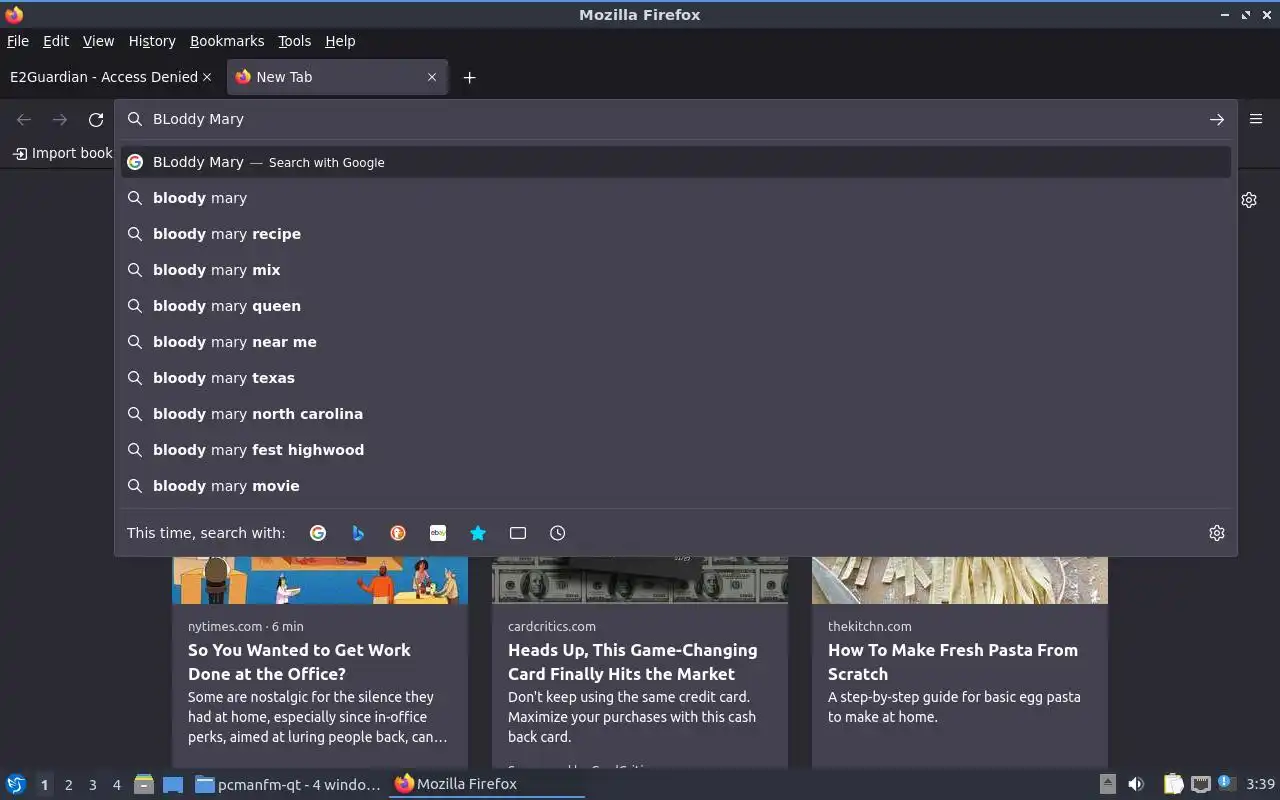Open search settings gear in dropdown

(x=1217, y=533)
